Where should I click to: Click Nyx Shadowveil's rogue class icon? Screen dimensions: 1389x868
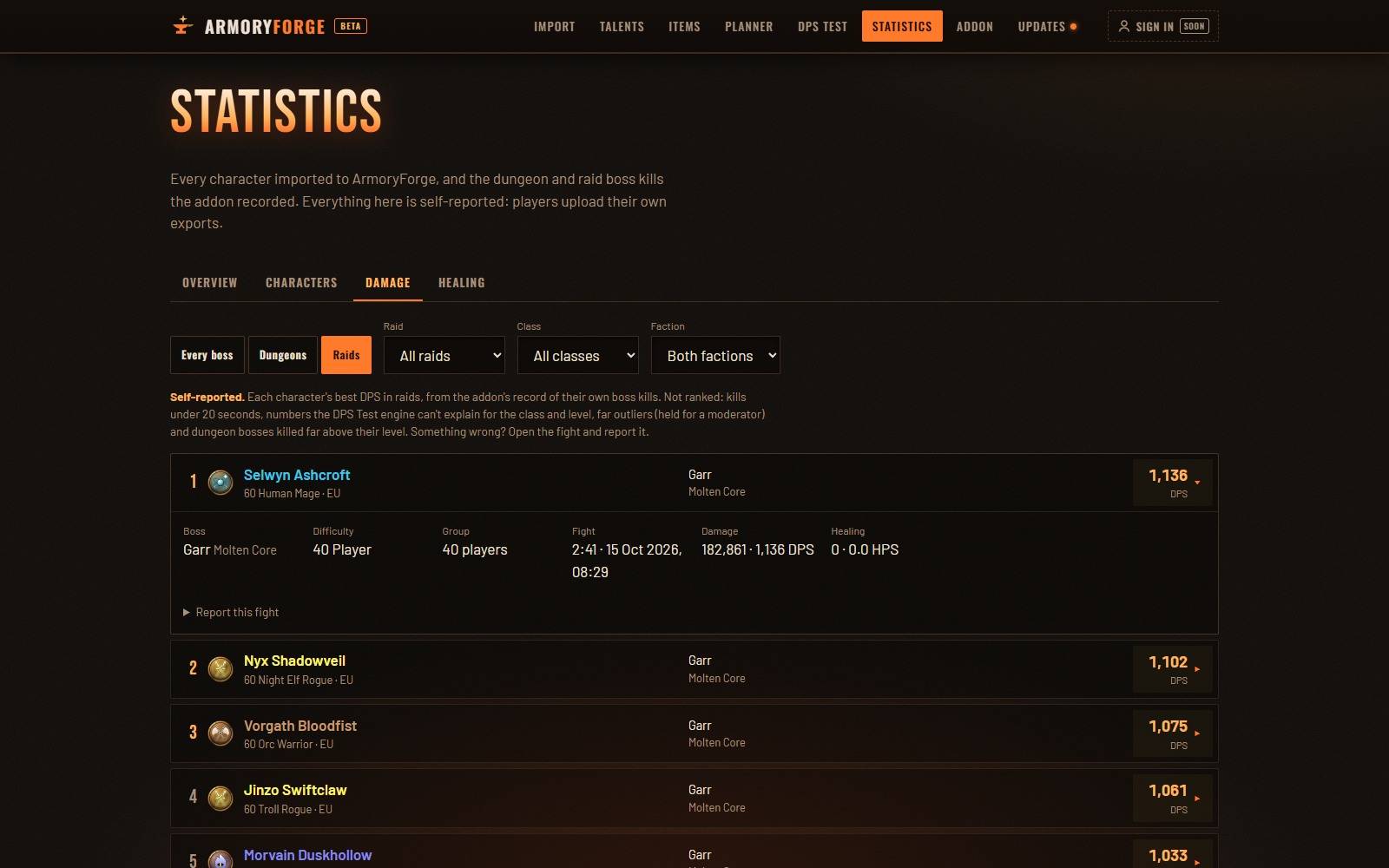[221, 668]
